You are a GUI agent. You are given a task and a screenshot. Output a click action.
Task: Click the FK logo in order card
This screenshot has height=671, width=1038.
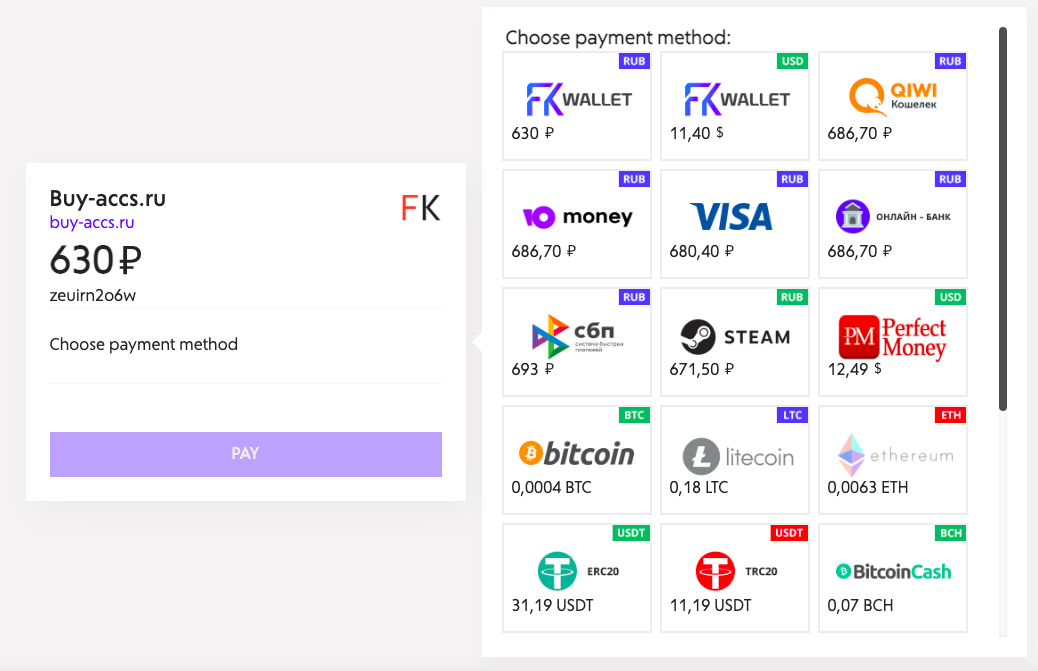coord(420,208)
